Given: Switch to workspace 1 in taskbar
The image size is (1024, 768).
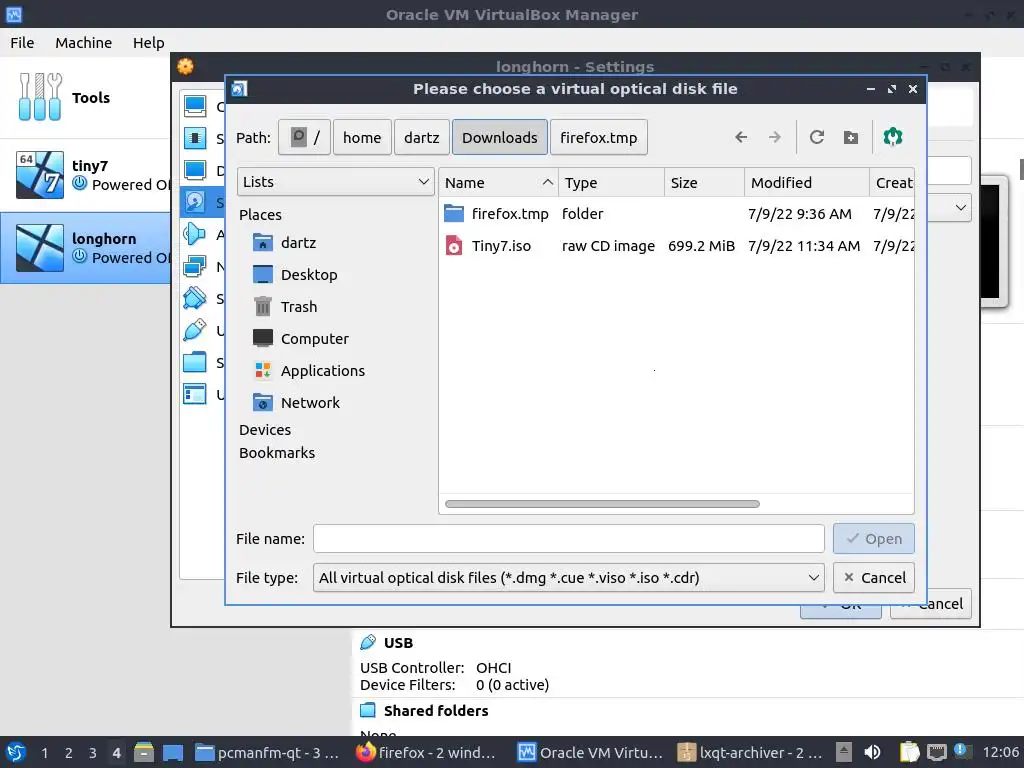Looking at the screenshot, I should coord(44,753).
